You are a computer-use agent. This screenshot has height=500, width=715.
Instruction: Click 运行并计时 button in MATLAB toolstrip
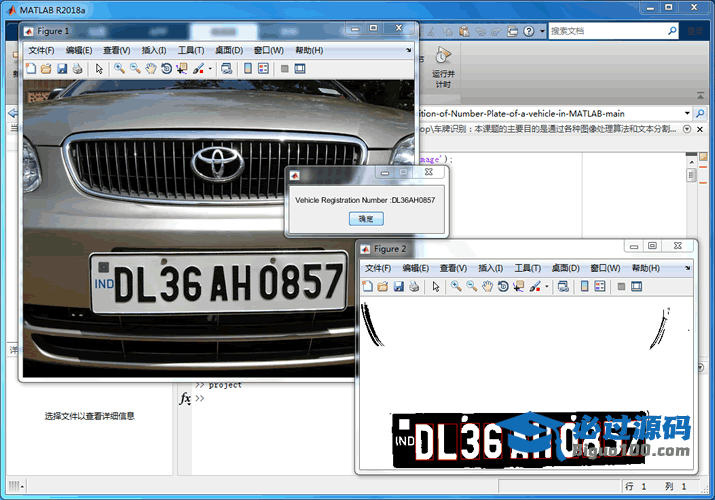pyautogui.click(x=443, y=67)
